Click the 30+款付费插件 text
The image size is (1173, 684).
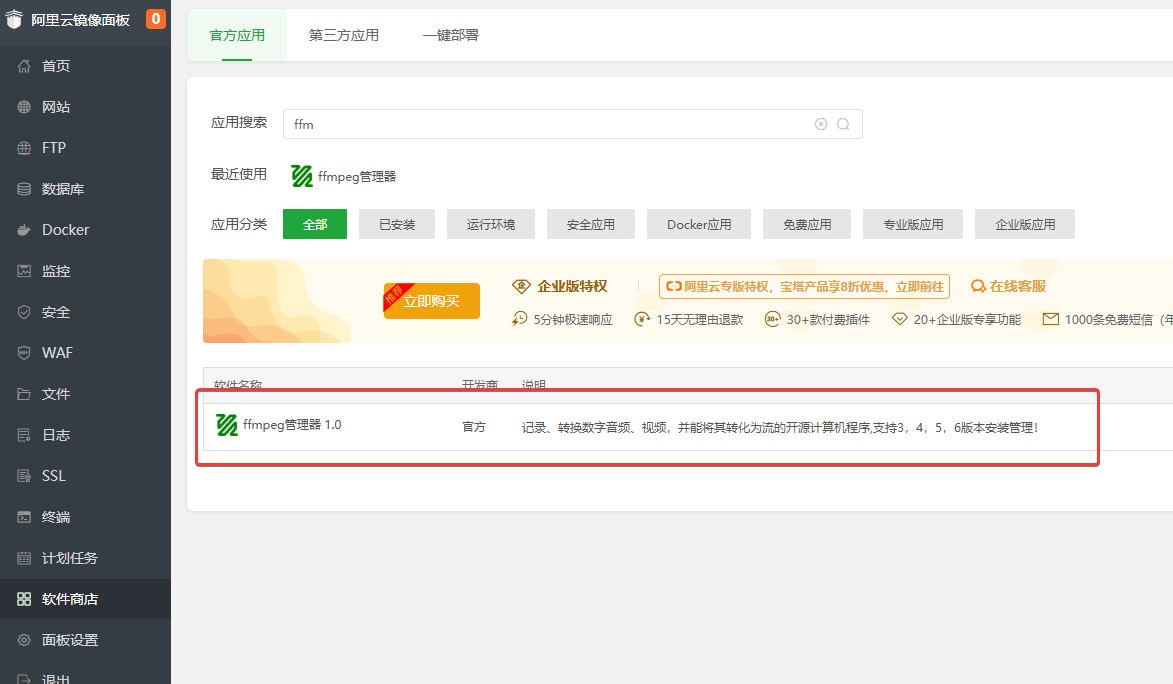click(x=828, y=320)
